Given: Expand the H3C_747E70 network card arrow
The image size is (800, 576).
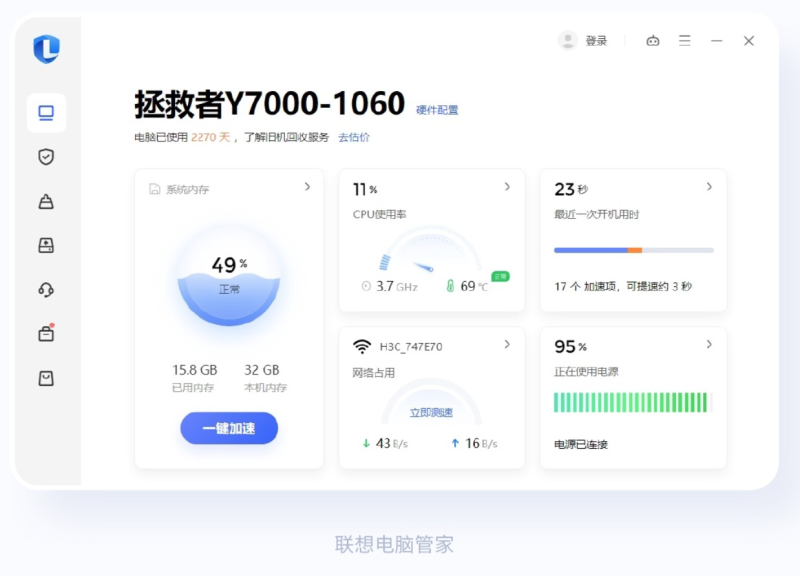Looking at the screenshot, I should click(507, 345).
